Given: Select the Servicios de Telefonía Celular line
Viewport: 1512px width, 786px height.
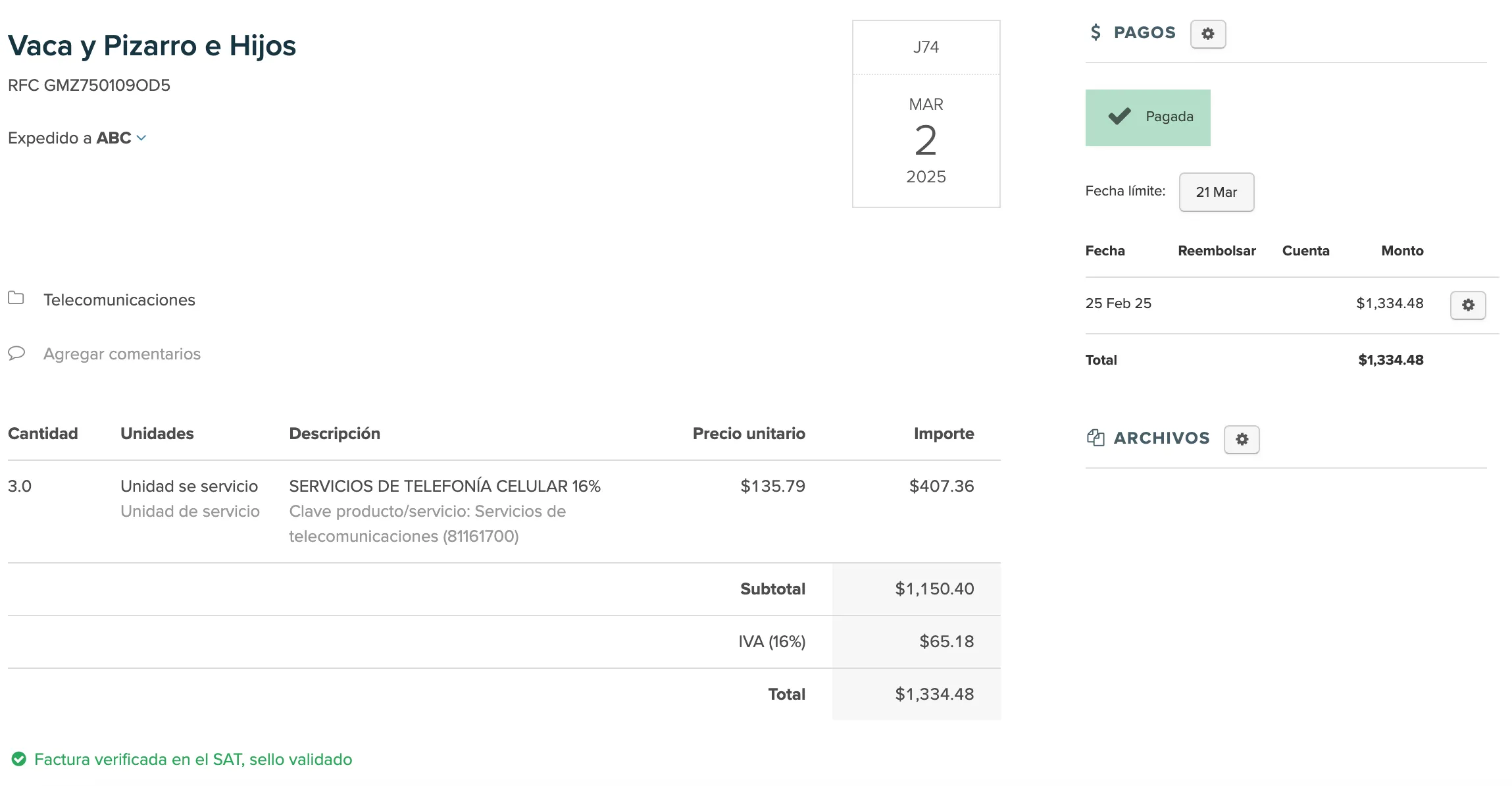Looking at the screenshot, I should tap(444, 486).
